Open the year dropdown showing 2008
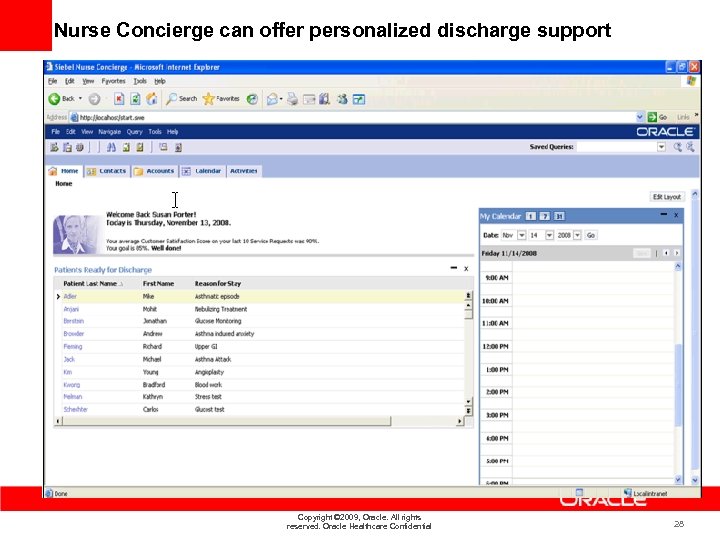Viewport: 720px width, 540px height. (577, 235)
